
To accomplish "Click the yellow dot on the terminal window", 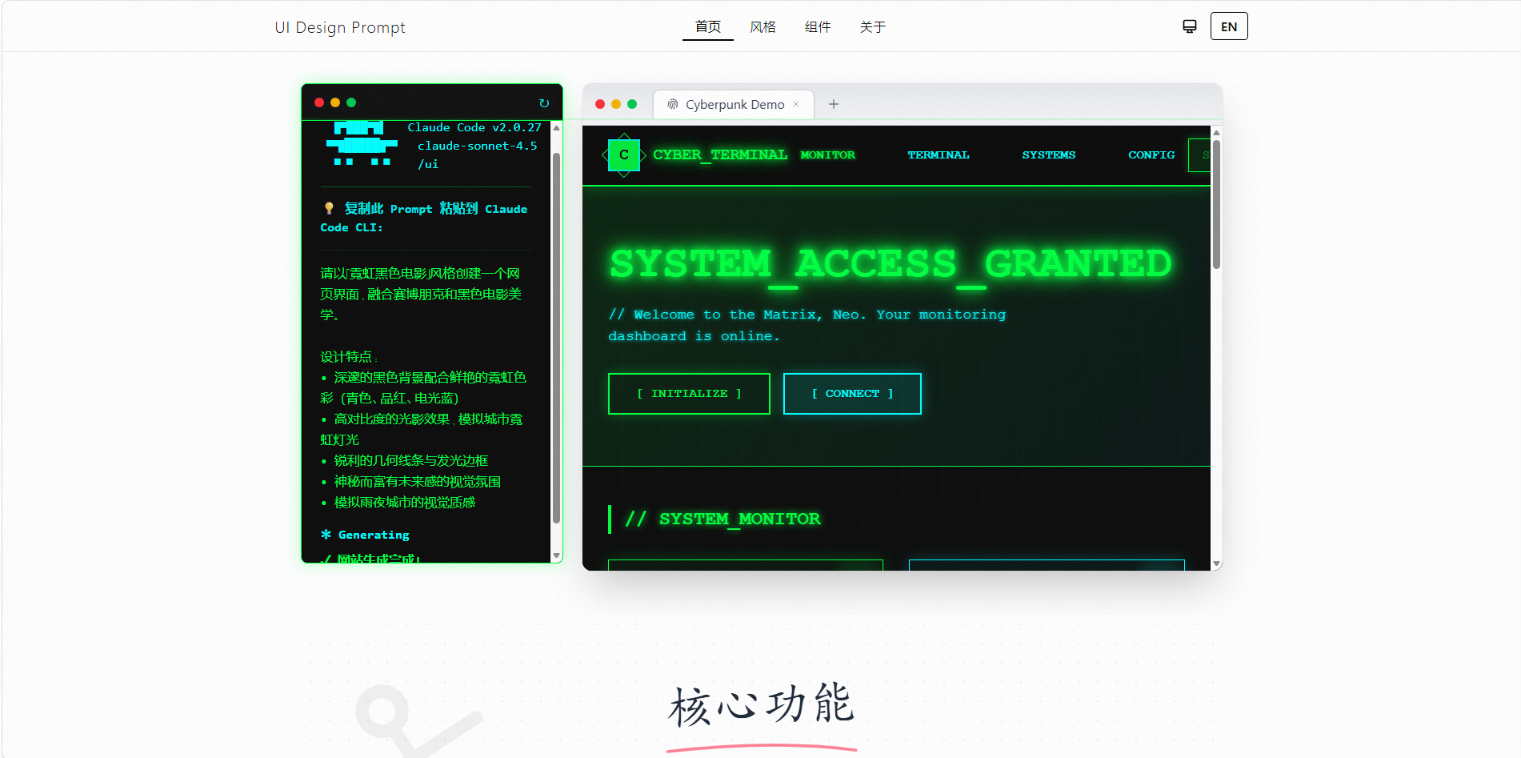I will point(335,102).
